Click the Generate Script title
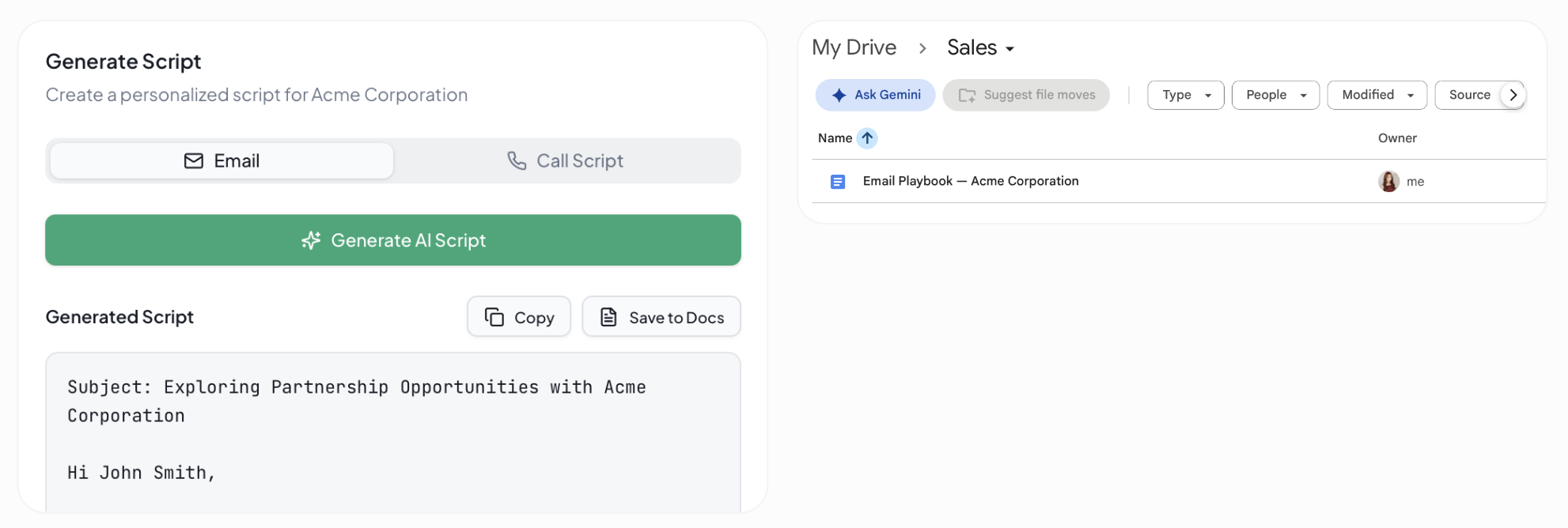 pyautogui.click(x=123, y=62)
